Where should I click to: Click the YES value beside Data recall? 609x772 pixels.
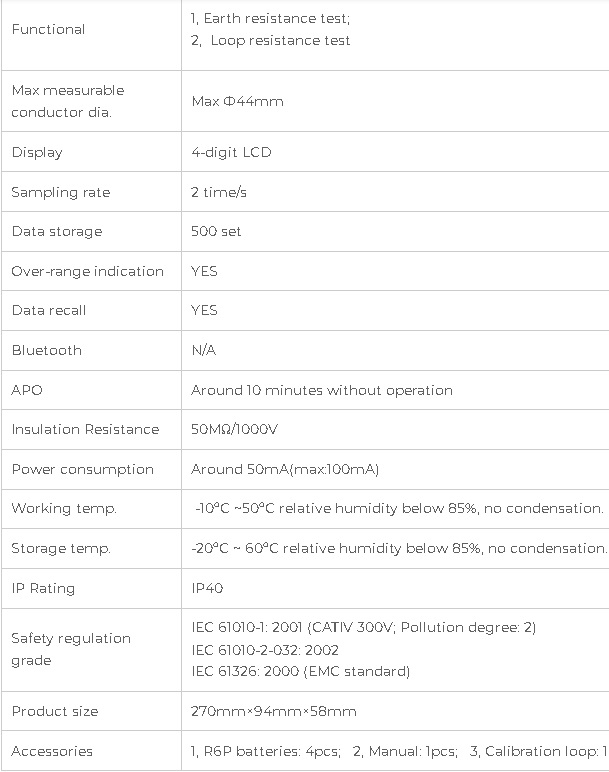pyautogui.click(x=204, y=310)
